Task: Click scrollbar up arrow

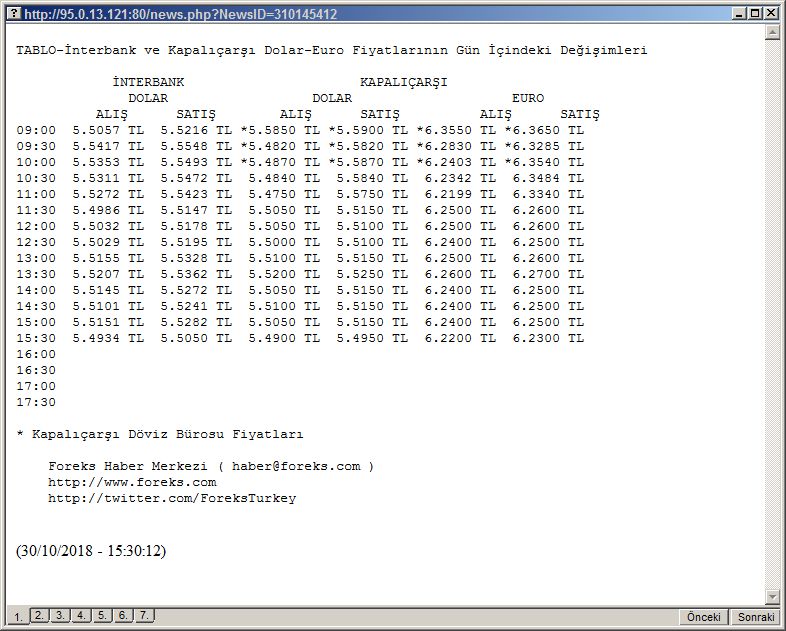Action: tap(772, 32)
